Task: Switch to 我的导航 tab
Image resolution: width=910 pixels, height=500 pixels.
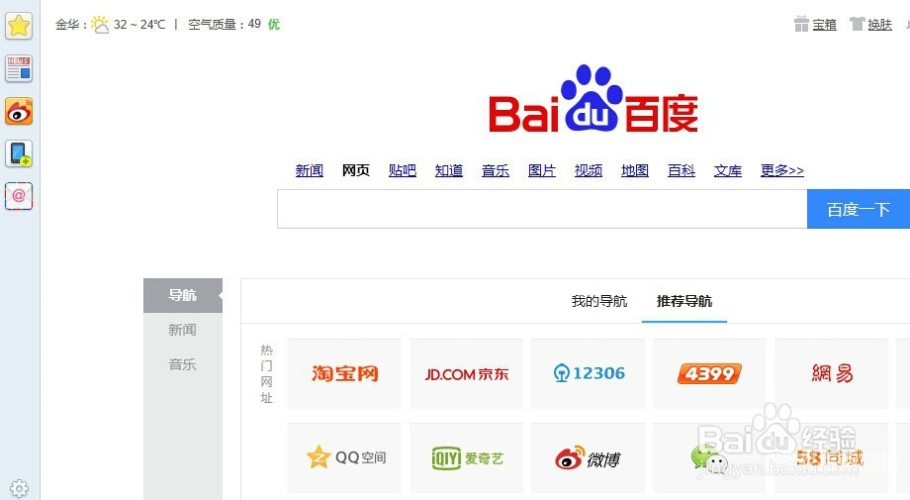Action: coord(599,301)
